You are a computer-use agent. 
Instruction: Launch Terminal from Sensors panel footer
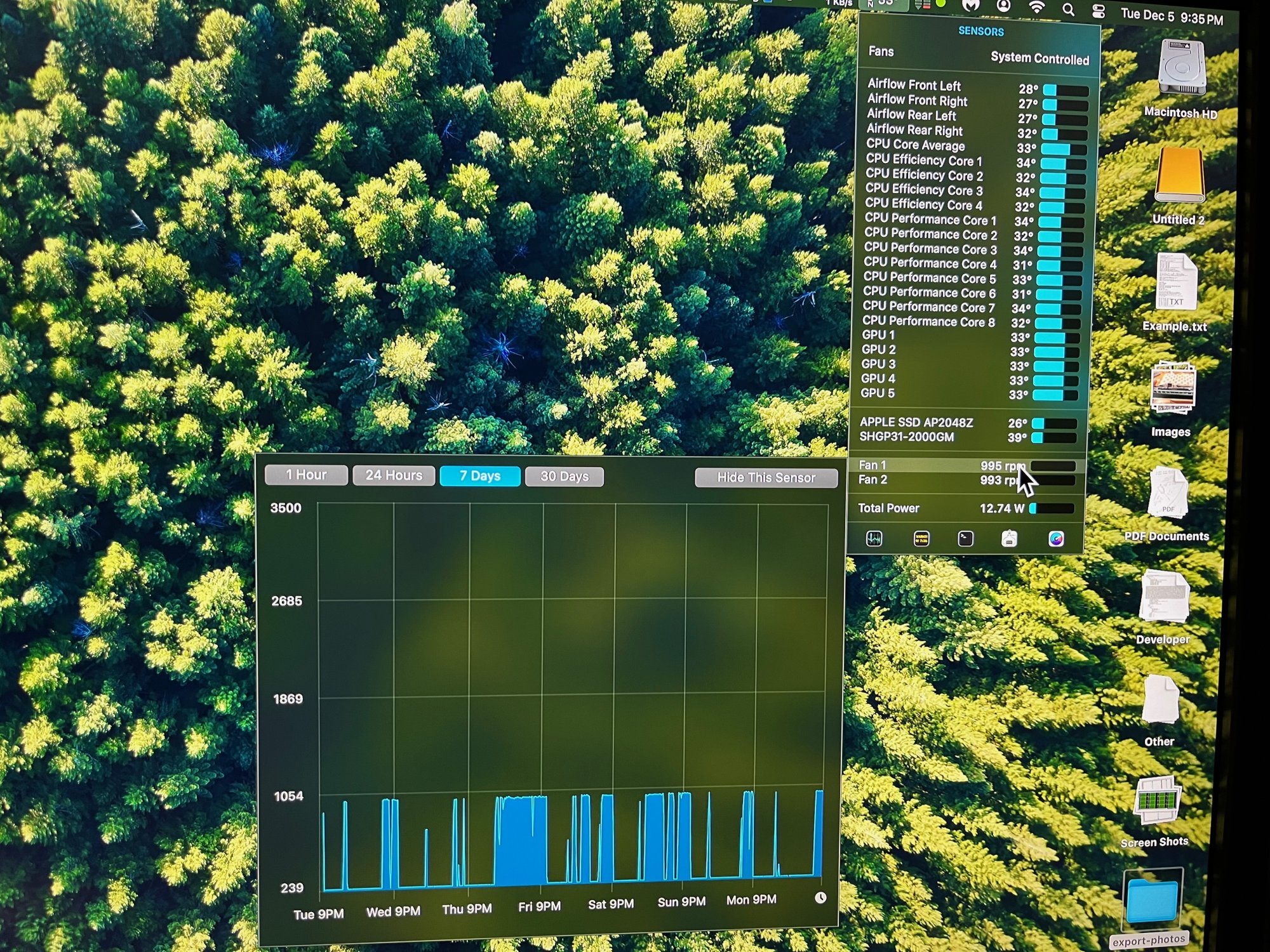[x=965, y=539]
